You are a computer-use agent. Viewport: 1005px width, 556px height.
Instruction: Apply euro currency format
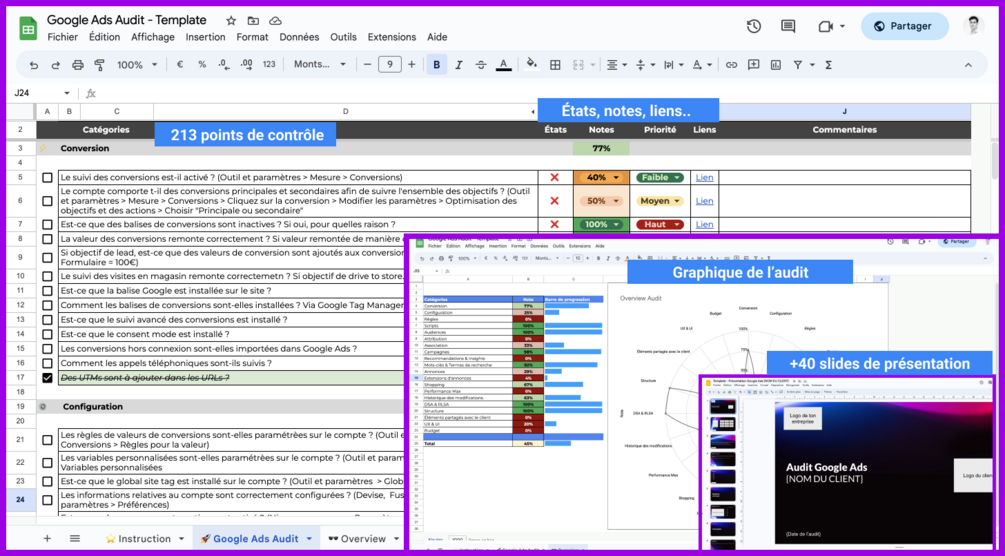[x=180, y=65]
